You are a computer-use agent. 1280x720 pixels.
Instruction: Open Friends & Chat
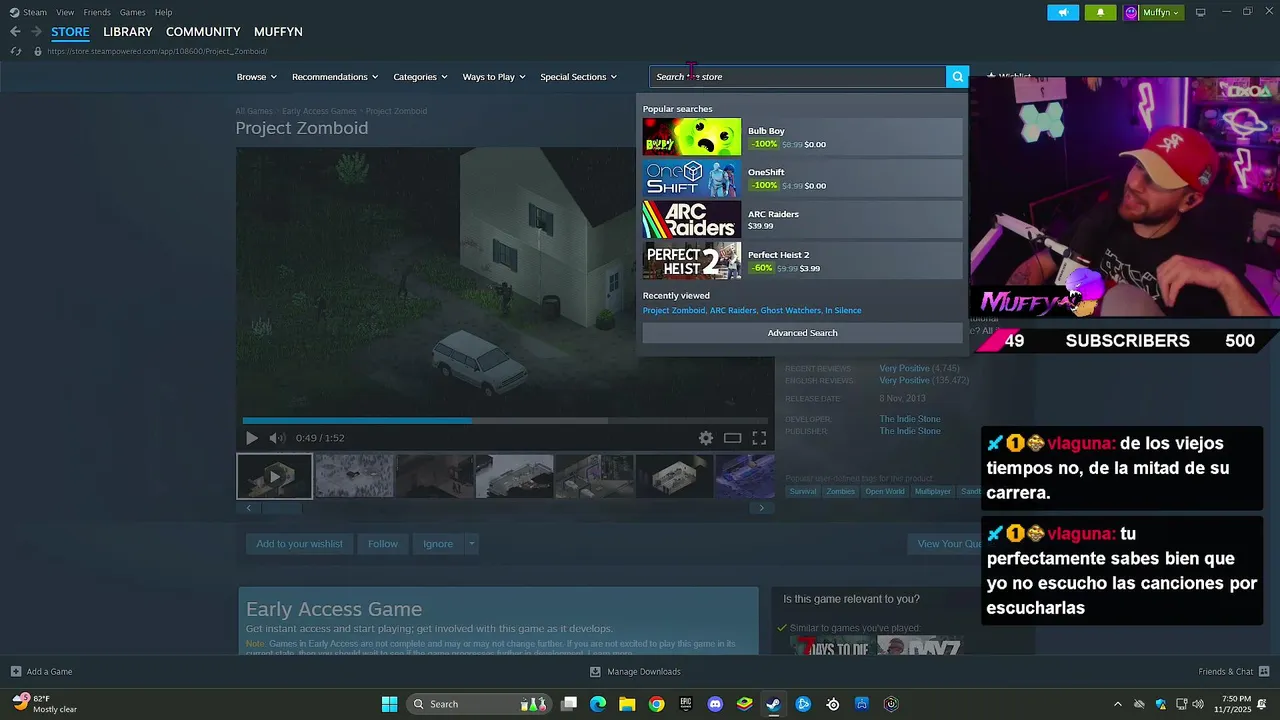pos(1233,672)
